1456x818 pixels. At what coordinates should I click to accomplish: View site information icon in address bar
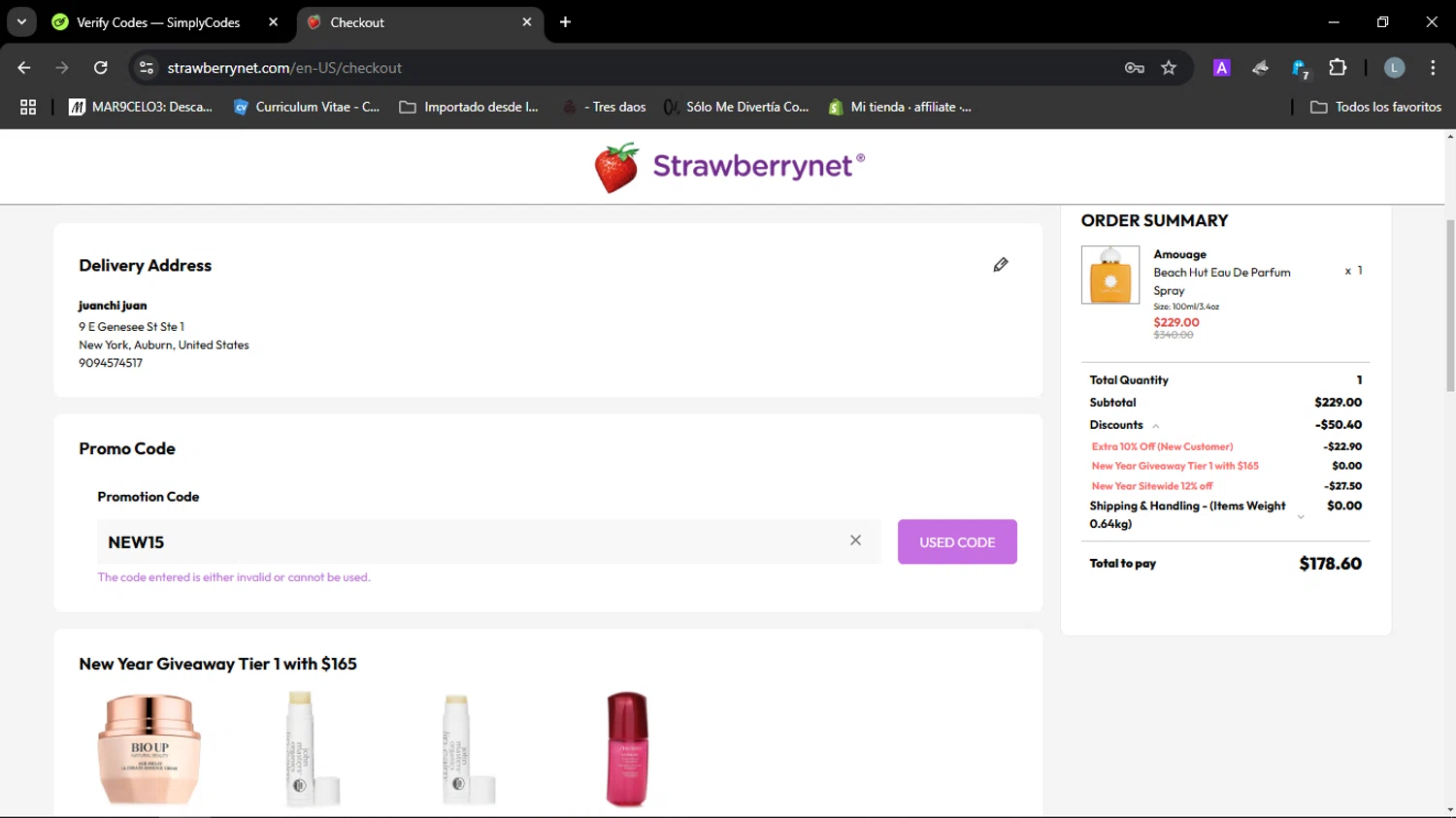[147, 68]
